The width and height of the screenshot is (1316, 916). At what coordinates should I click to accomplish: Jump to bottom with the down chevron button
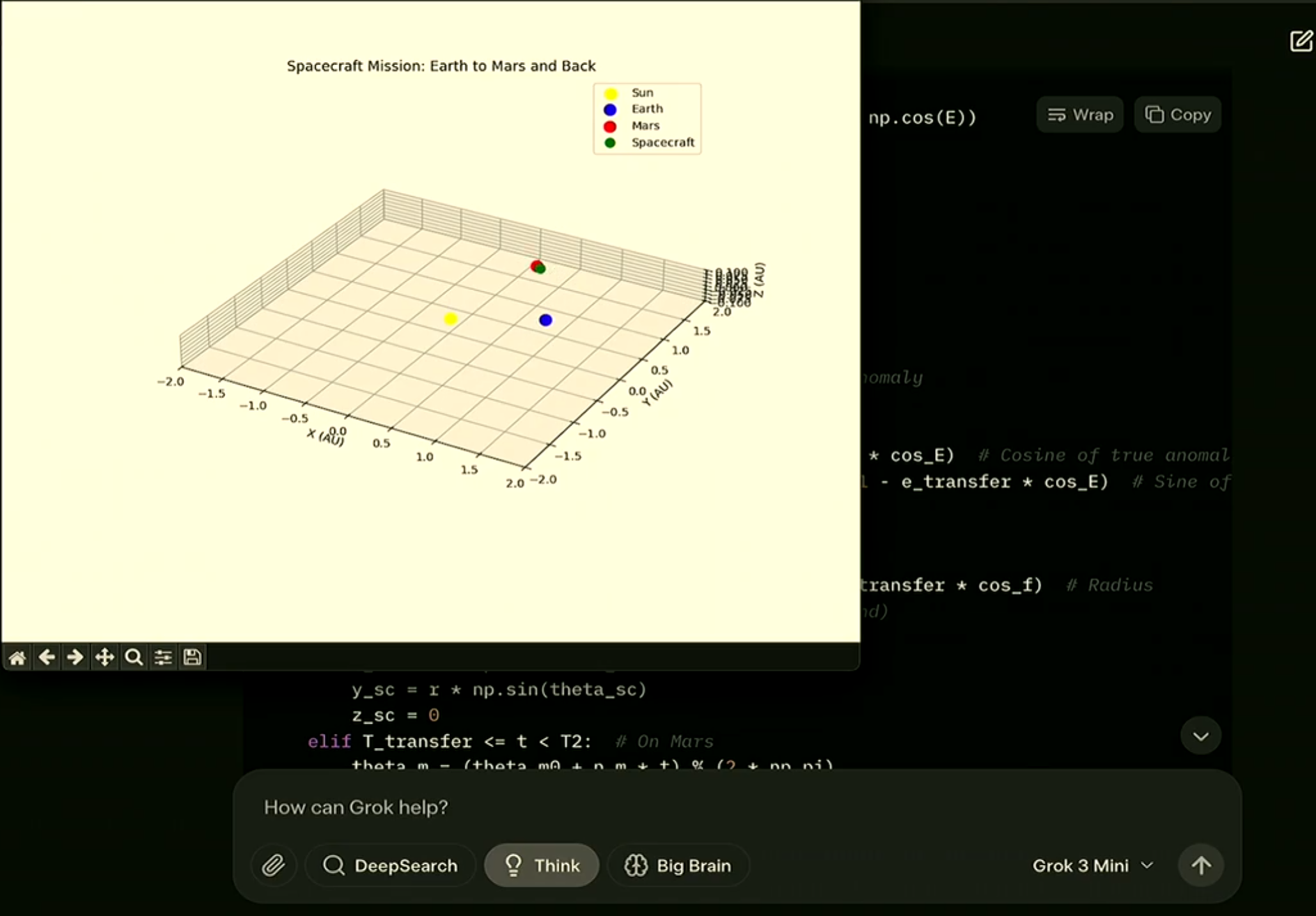1201,736
